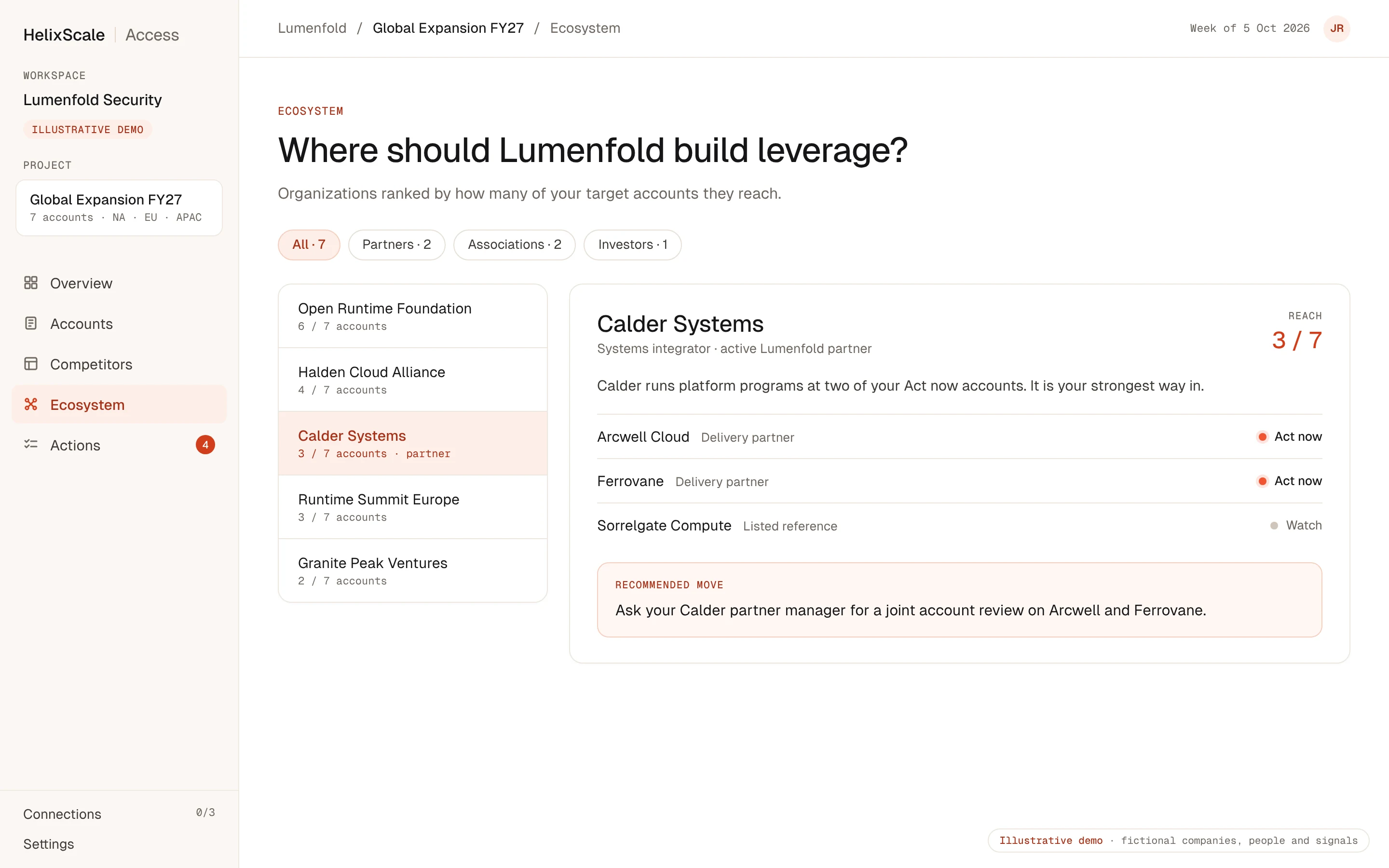Go to Accounts section
This screenshot has height=868, width=1389.
[x=119, y=324]
